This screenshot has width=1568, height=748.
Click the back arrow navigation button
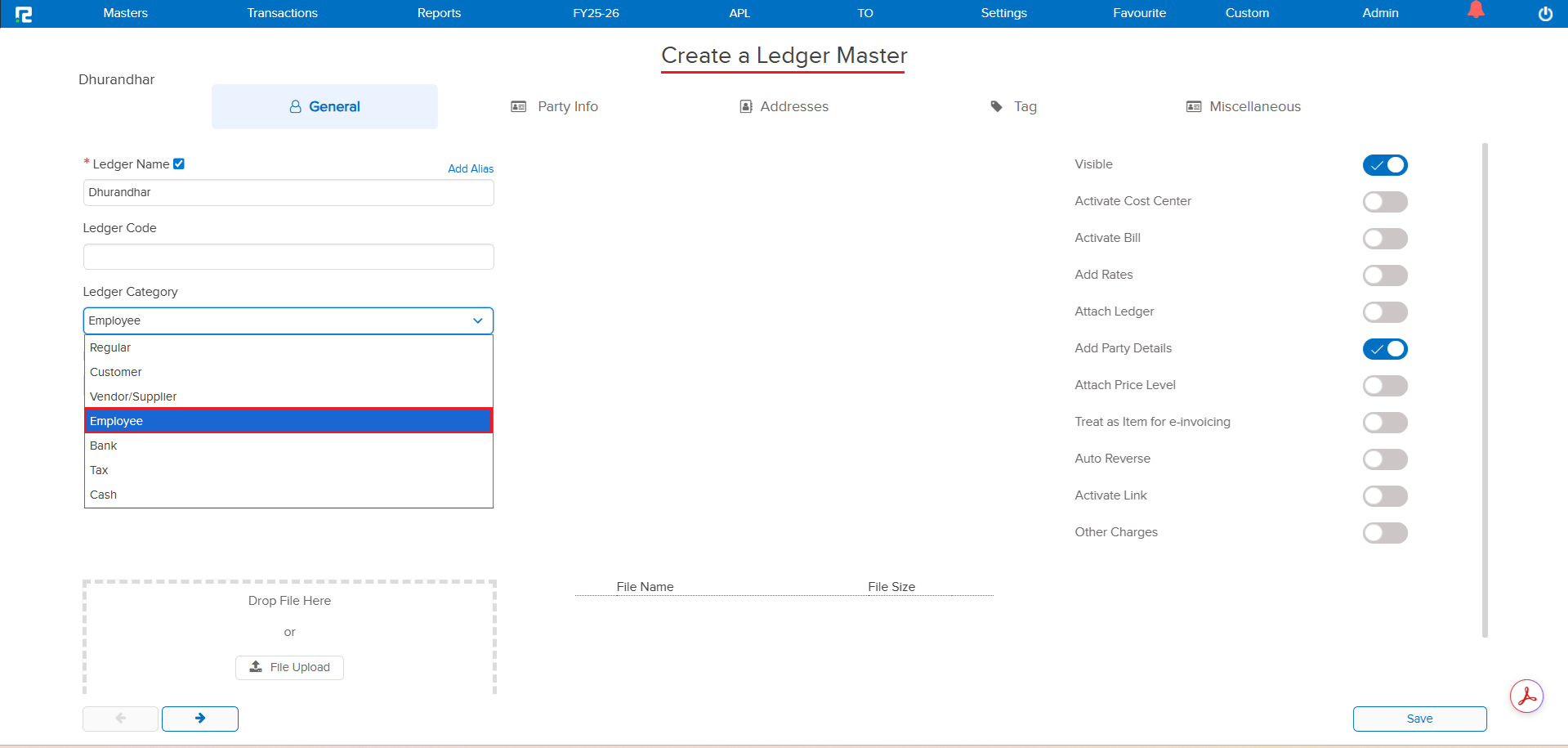pyautogui.click(x=120, y=719)
